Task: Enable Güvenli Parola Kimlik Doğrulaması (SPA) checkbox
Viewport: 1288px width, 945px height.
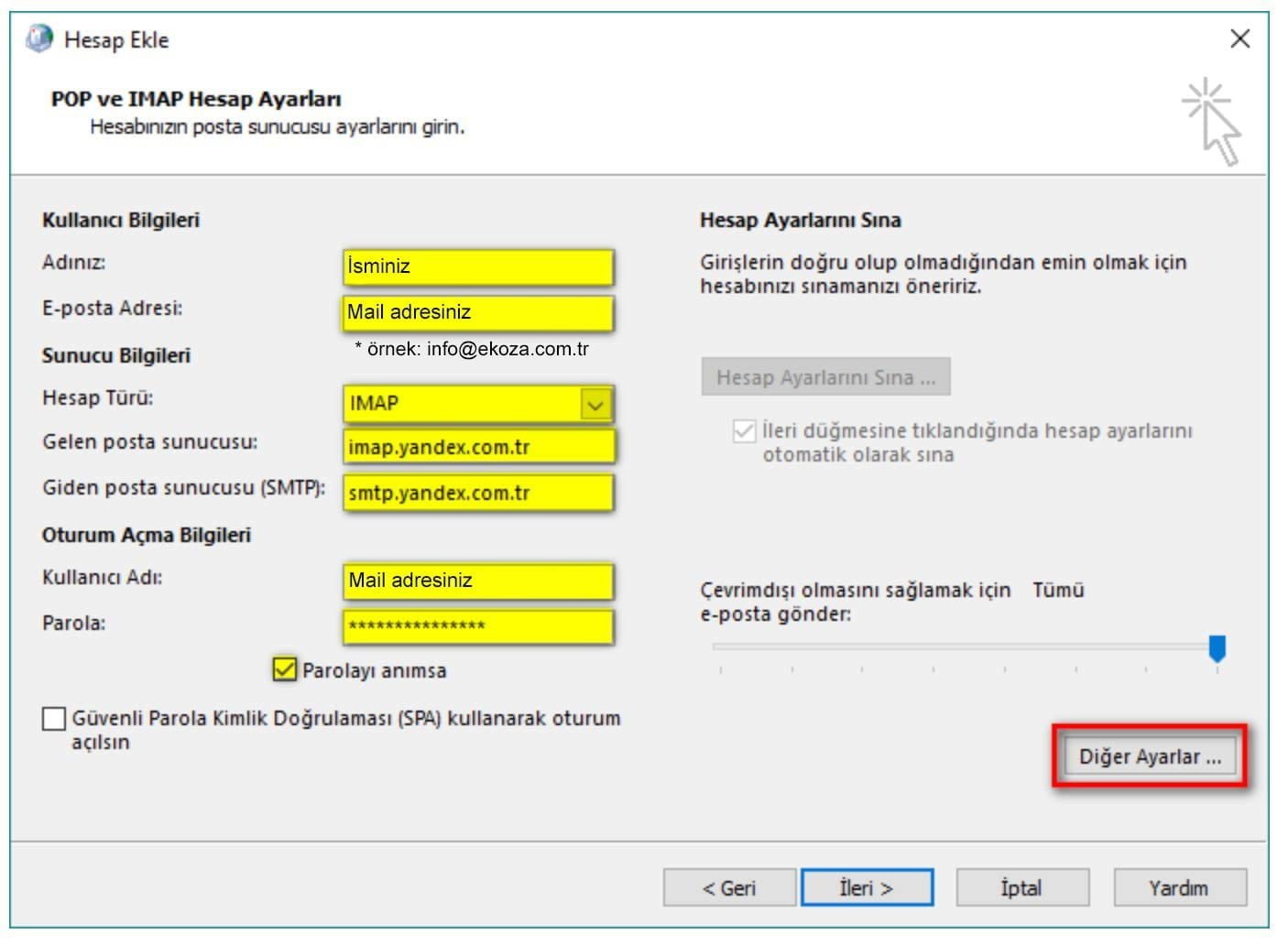Action: click(x=54, y=719)
